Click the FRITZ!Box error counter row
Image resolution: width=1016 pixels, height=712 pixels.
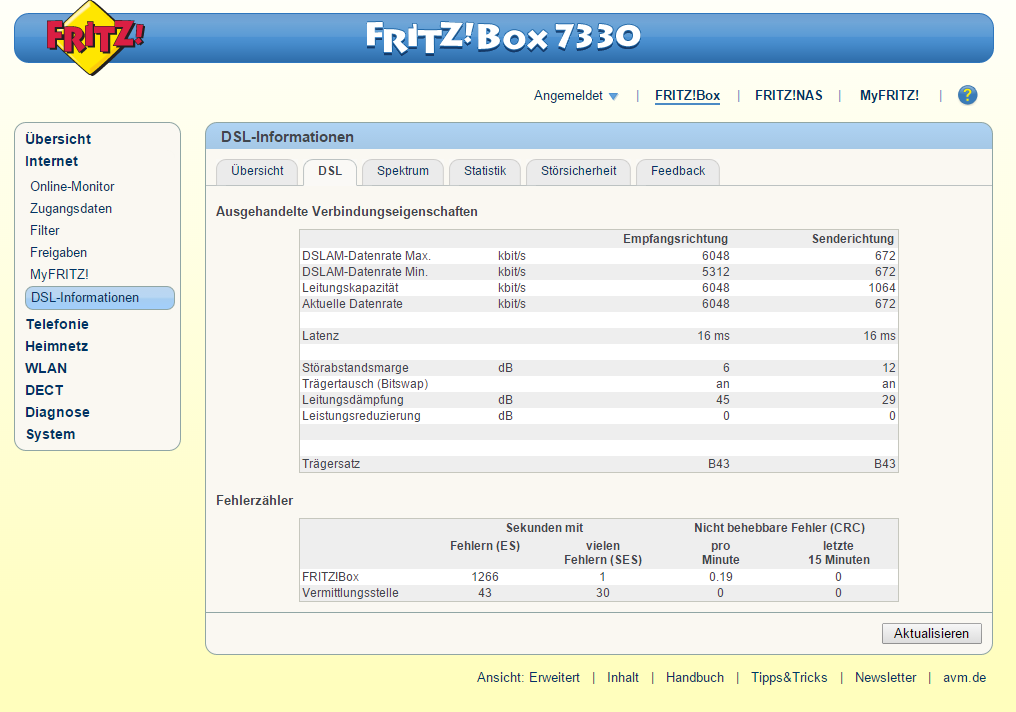pos(599,577)
